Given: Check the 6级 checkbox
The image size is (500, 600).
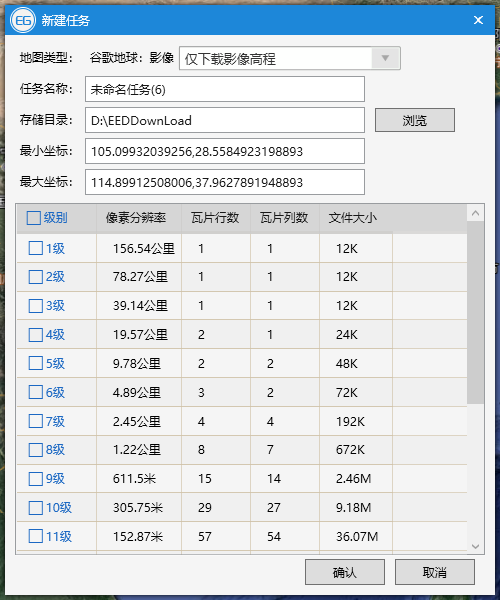Looking at the screenshot, I should pyautogui.click(x=36, y=392).
